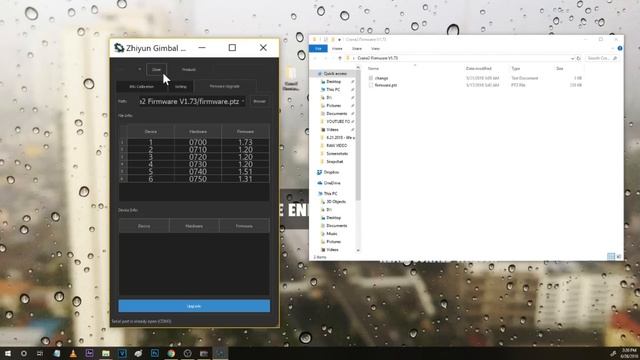Open the RAW VIDEO folder in navigation pane
The width and height of the screenshot is (640, 360).
[336, 145]
